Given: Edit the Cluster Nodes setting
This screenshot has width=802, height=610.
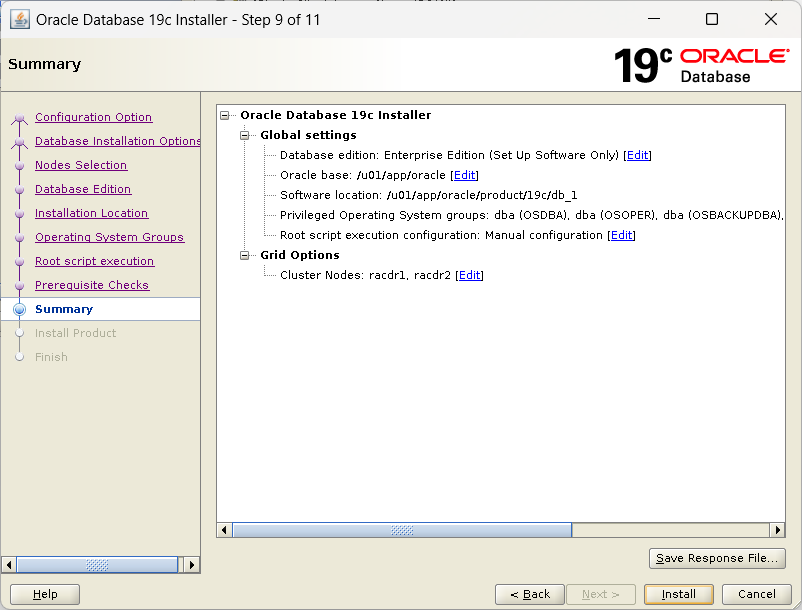Looking at the screenshot, I should click(x=470, y=275).
